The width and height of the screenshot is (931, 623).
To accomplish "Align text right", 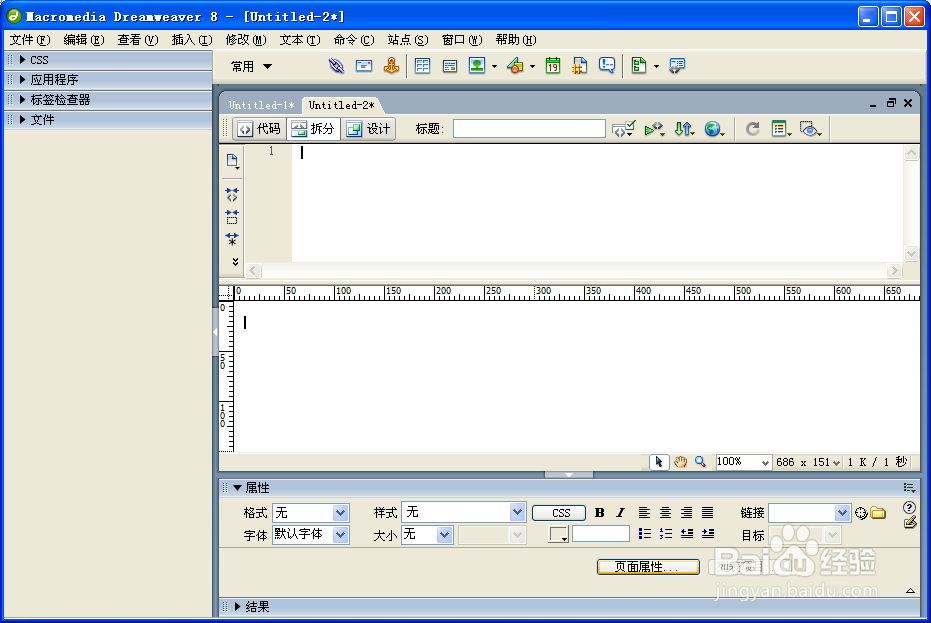I will coord(686,513).
